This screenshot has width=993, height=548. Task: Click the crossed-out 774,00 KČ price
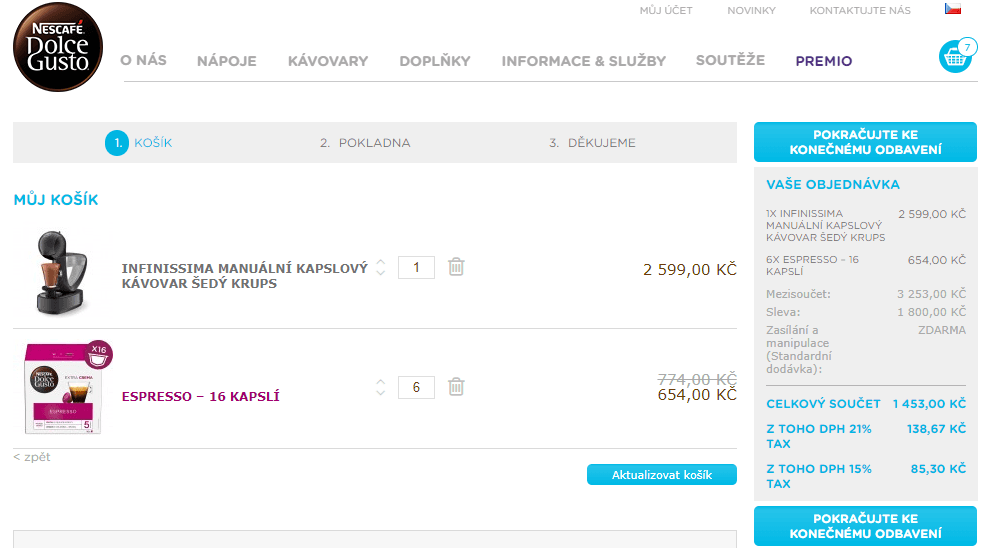pos(697,379)
